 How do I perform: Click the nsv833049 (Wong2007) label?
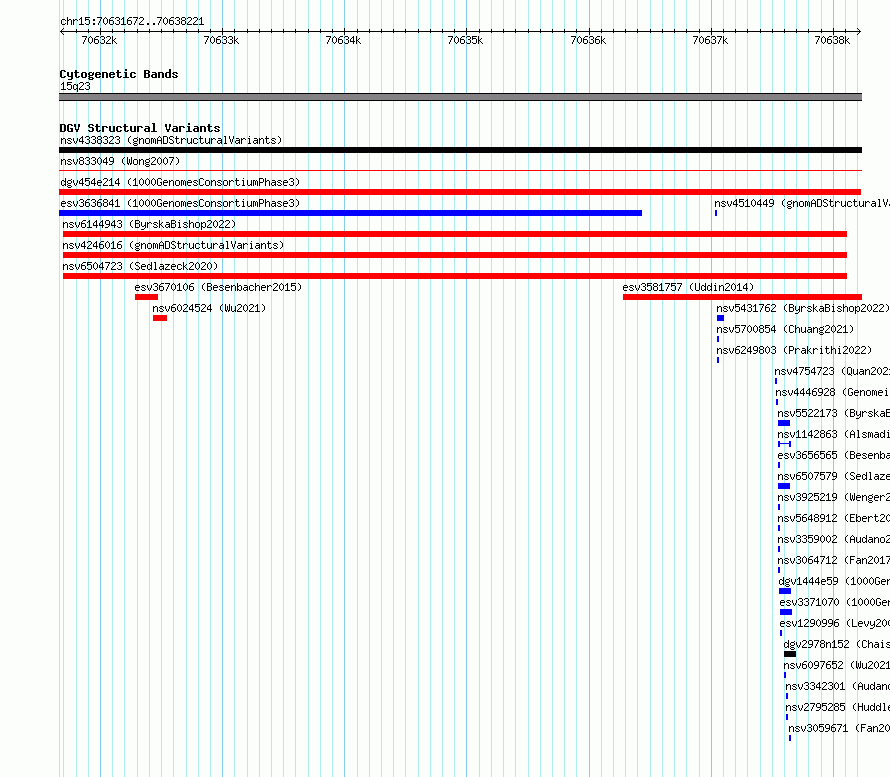120,161
